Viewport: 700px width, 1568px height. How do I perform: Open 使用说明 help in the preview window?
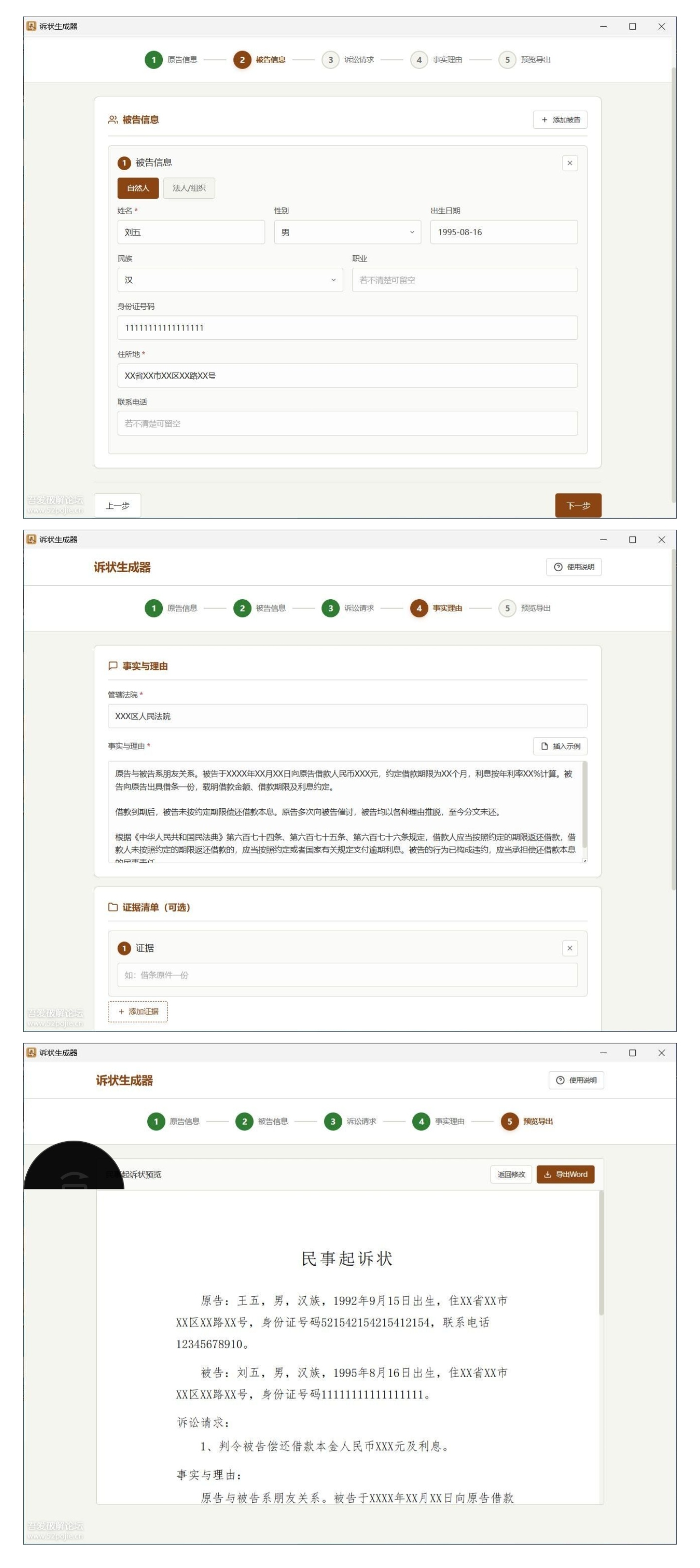click(576, 1080)
